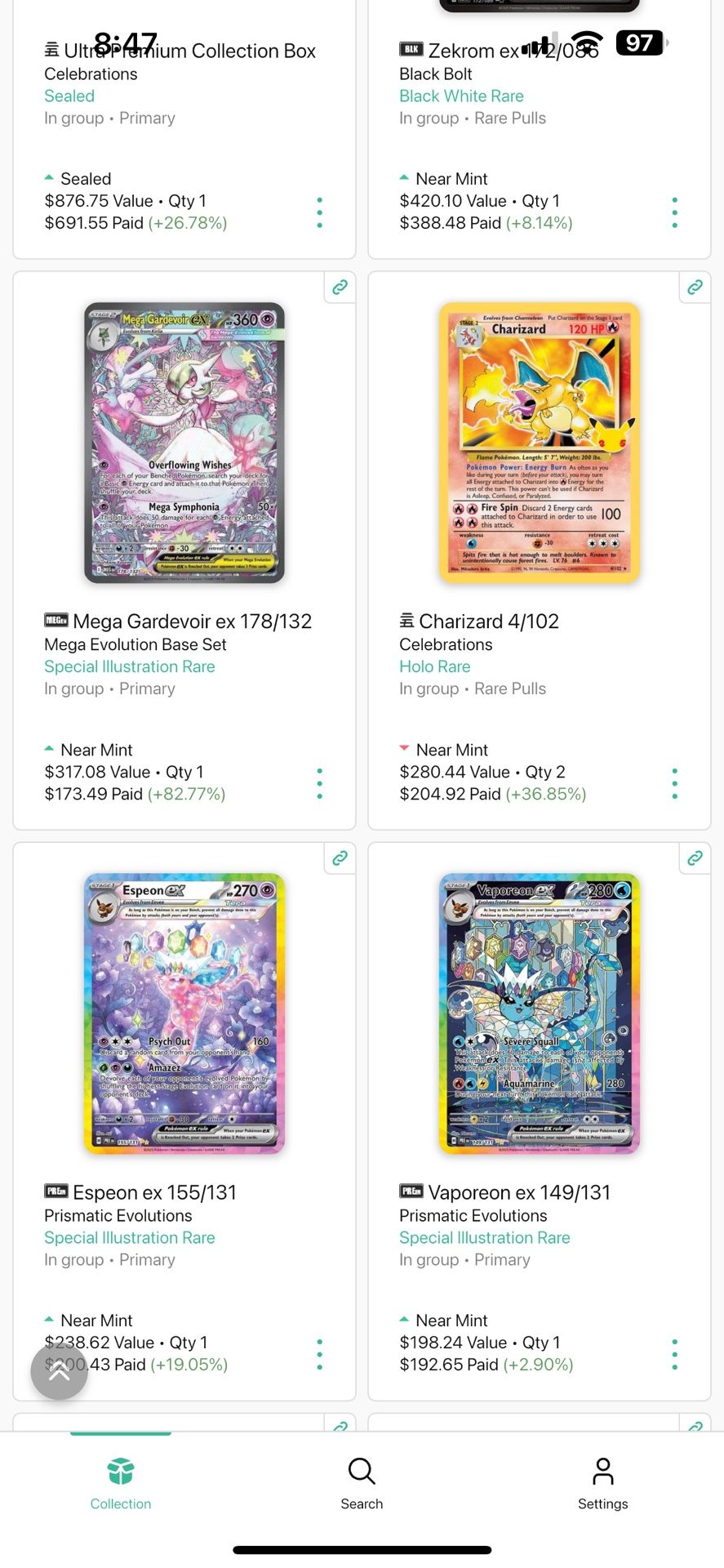Tap the scroll-to-top arrow button
The width and height of the screenshot is (724, 1568).
click(x=59, y=1371)
